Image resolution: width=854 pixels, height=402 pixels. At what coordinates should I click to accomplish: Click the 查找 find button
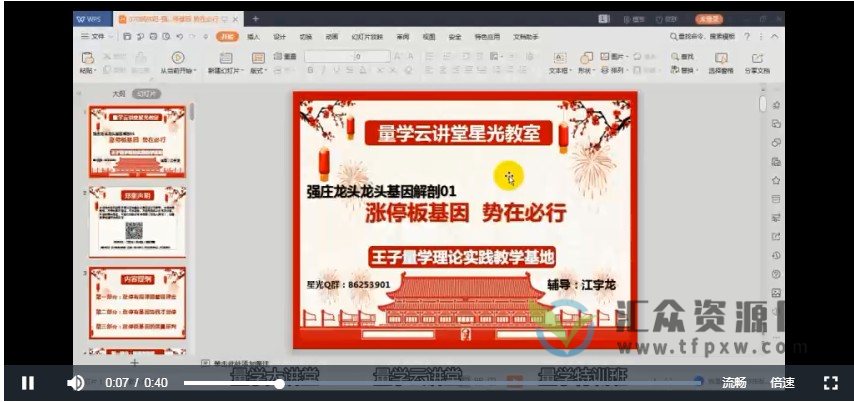coord(683,56)
